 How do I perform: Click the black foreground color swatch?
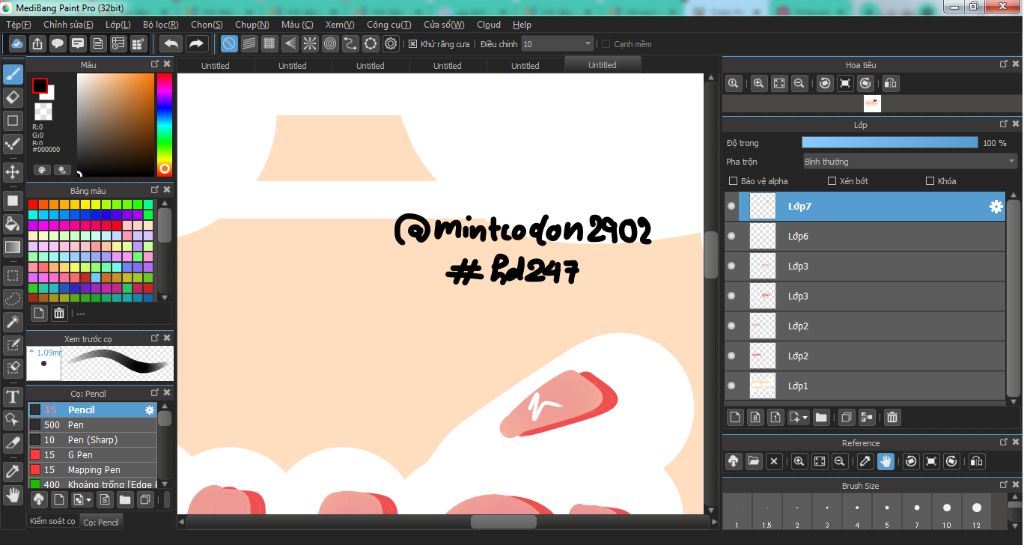click(x=40, y=86)
